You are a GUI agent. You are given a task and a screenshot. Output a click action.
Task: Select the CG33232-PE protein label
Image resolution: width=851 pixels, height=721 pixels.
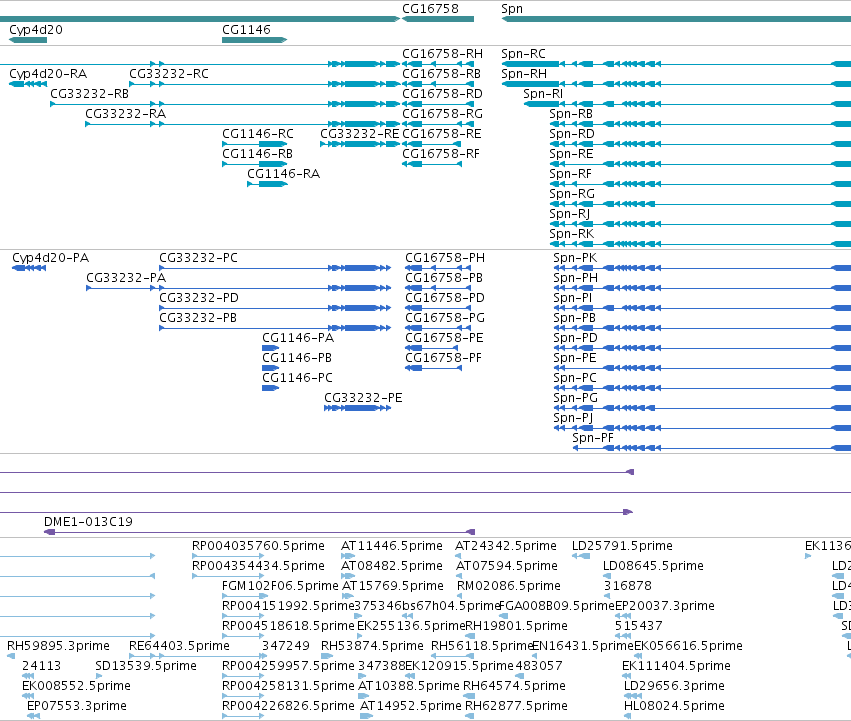[x=363, y=399]
